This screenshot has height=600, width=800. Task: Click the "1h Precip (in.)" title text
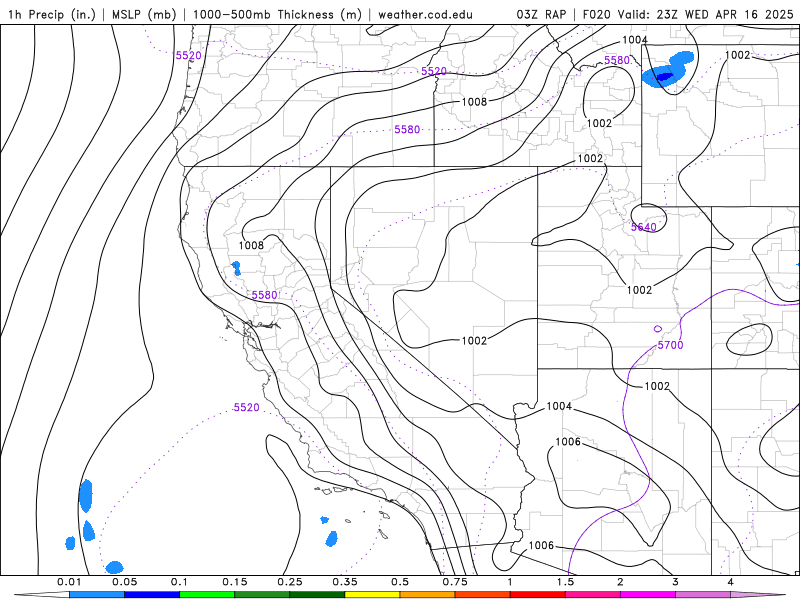pos(52,14)
